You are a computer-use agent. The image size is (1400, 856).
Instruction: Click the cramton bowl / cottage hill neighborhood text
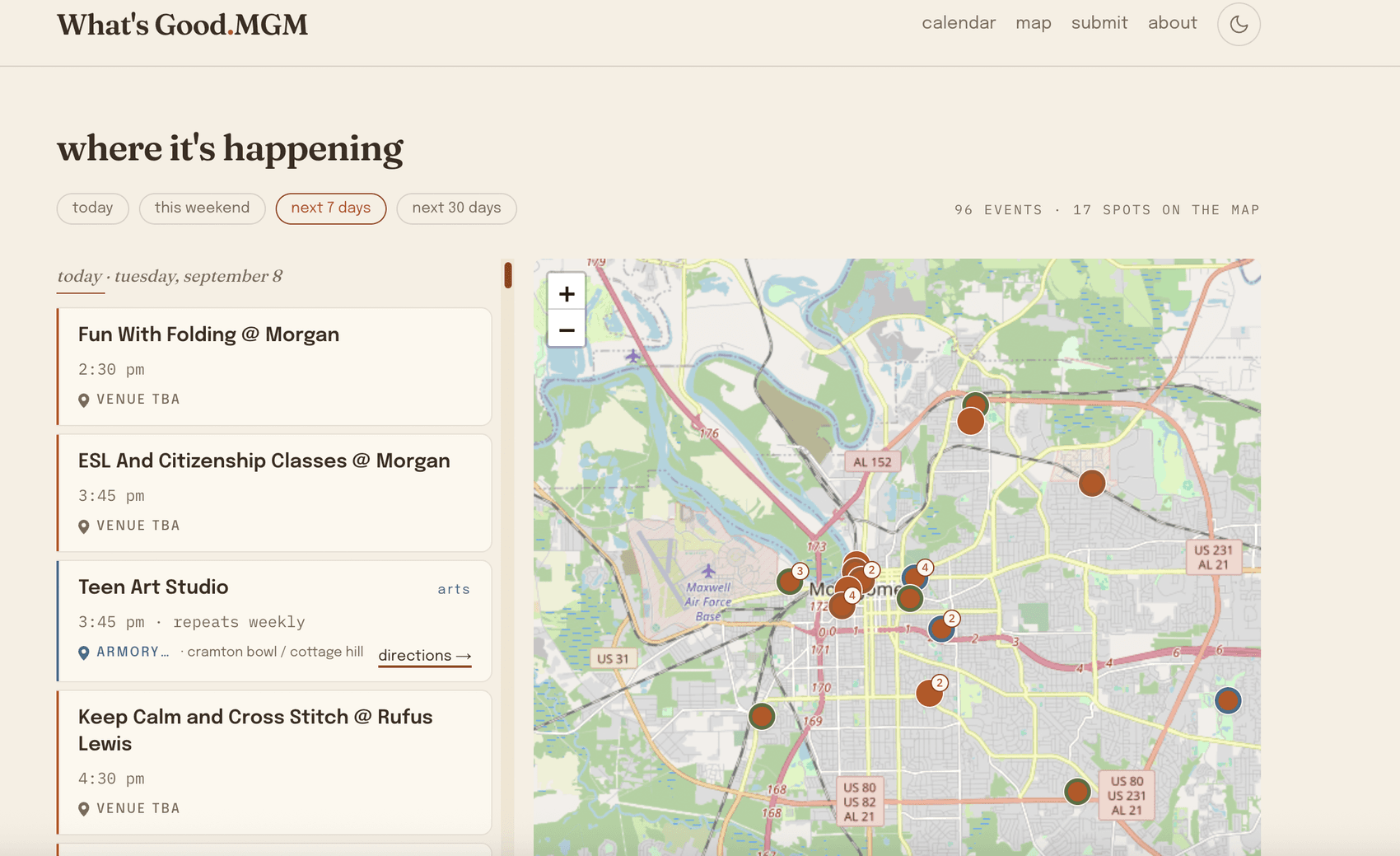pyautogui.click(x=275, y=652)
